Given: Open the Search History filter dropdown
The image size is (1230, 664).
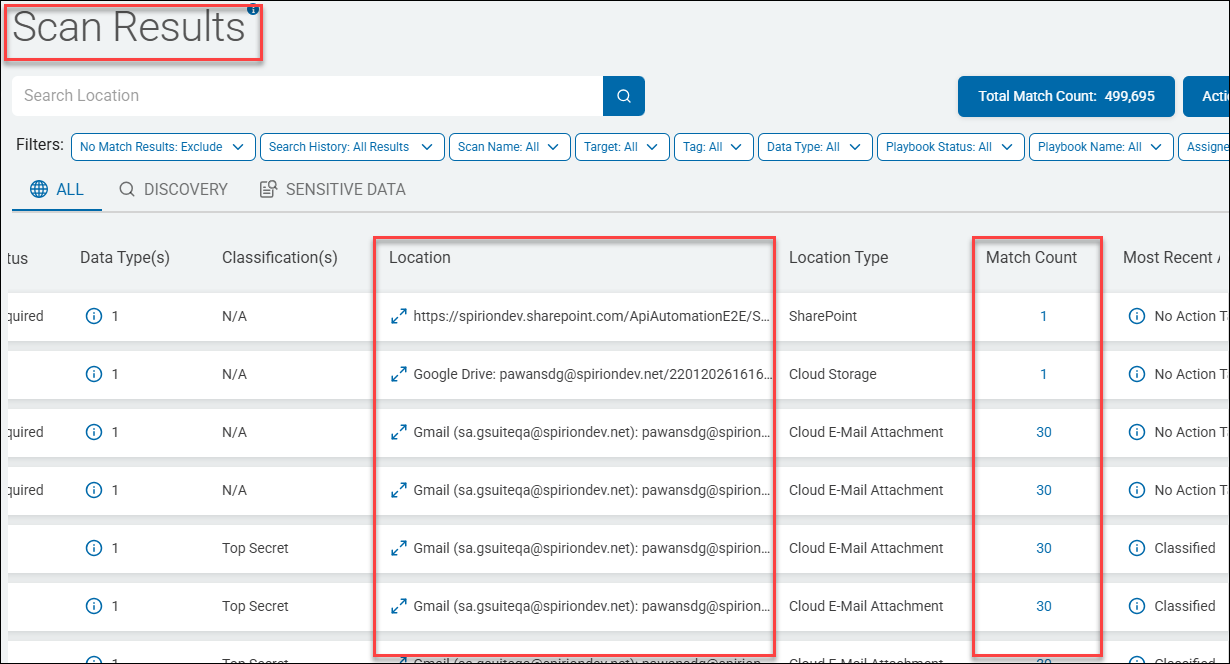Looking at the screenshot, I should tap(351, 147).
